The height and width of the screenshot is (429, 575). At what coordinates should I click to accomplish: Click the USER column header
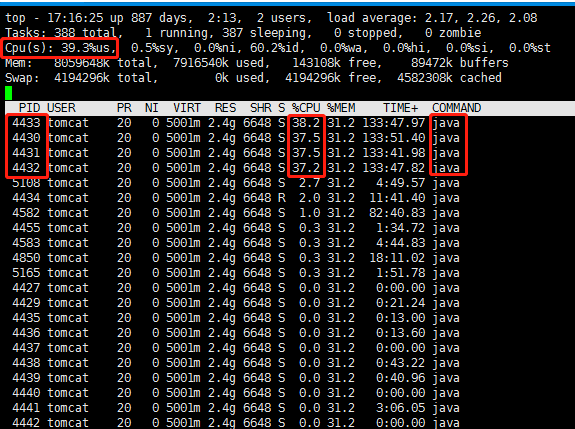point(61,108)
